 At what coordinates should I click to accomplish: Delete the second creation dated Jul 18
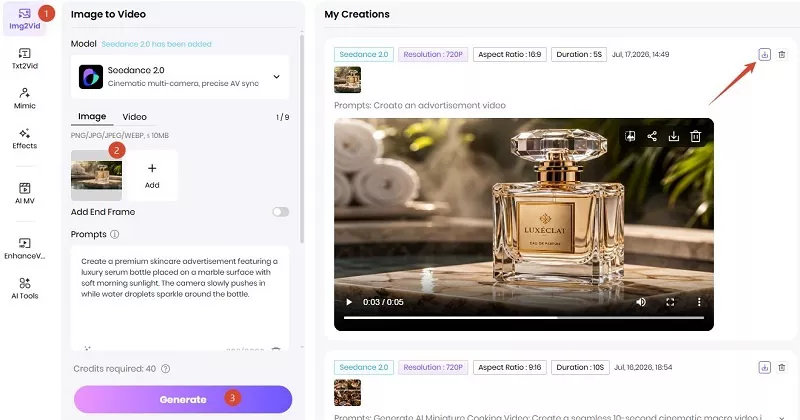(x=782, y=367)
